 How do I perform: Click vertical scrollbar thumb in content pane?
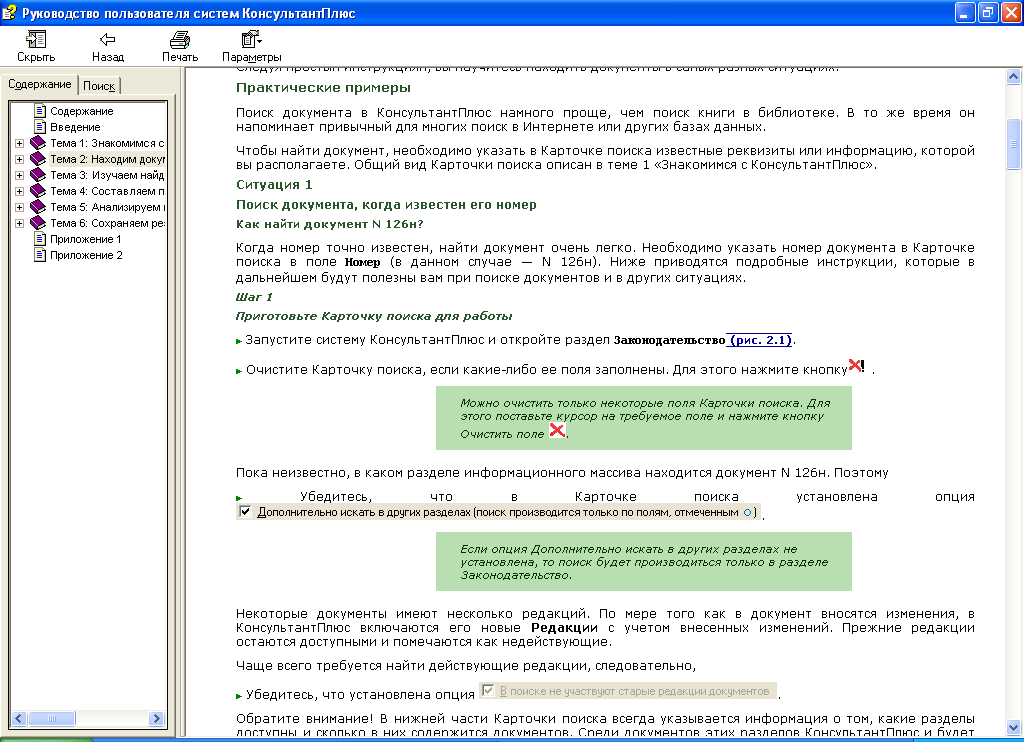(1014, 144)
